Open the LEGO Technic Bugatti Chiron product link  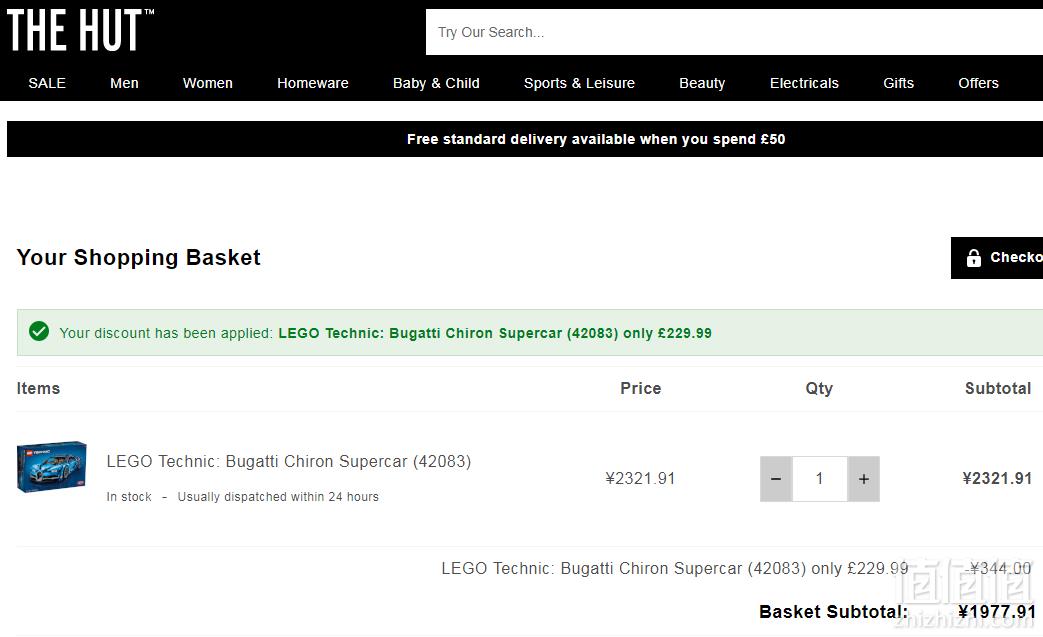(289, 461)
